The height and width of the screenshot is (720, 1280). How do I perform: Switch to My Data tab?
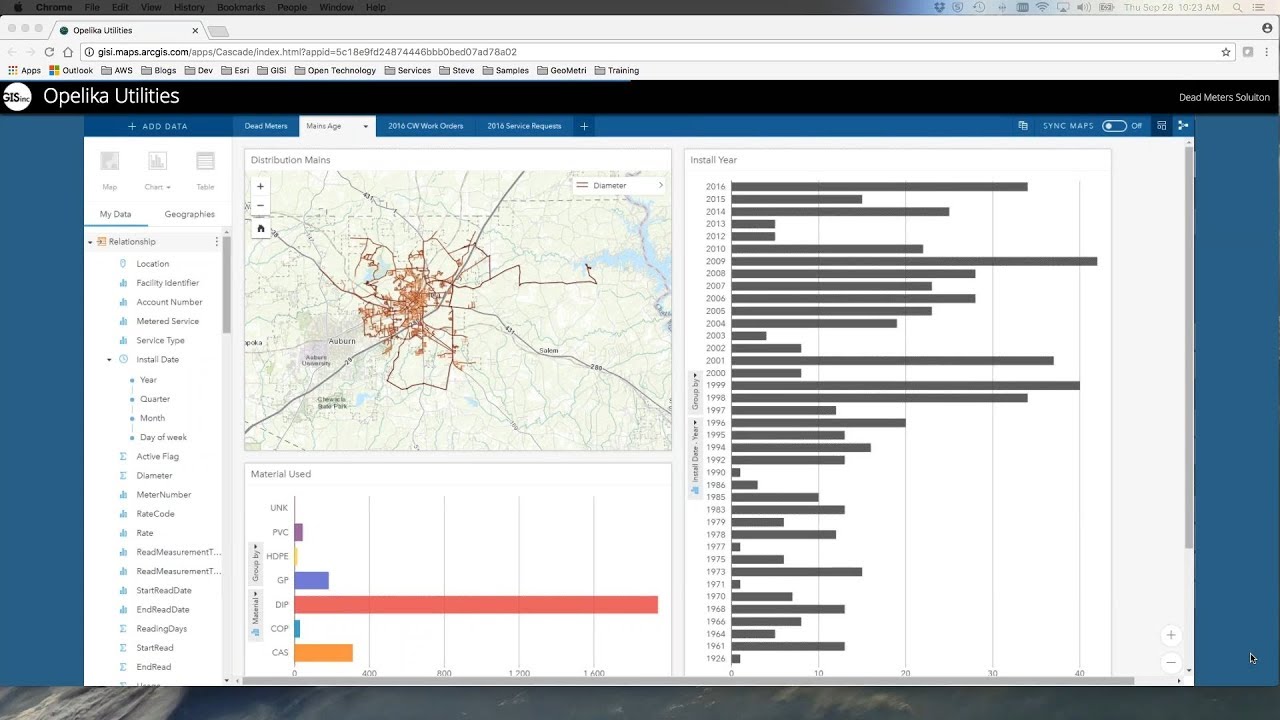coord(115,214)
